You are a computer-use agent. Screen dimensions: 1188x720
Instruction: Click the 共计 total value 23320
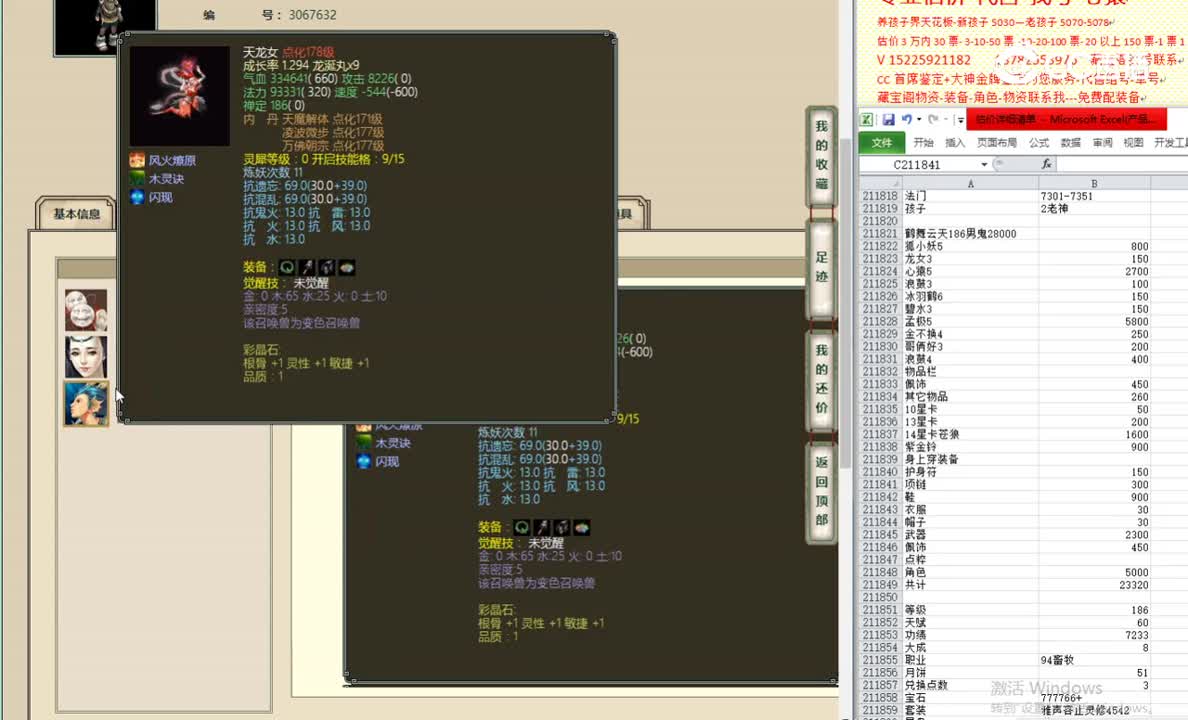(x=1094, y=585)
